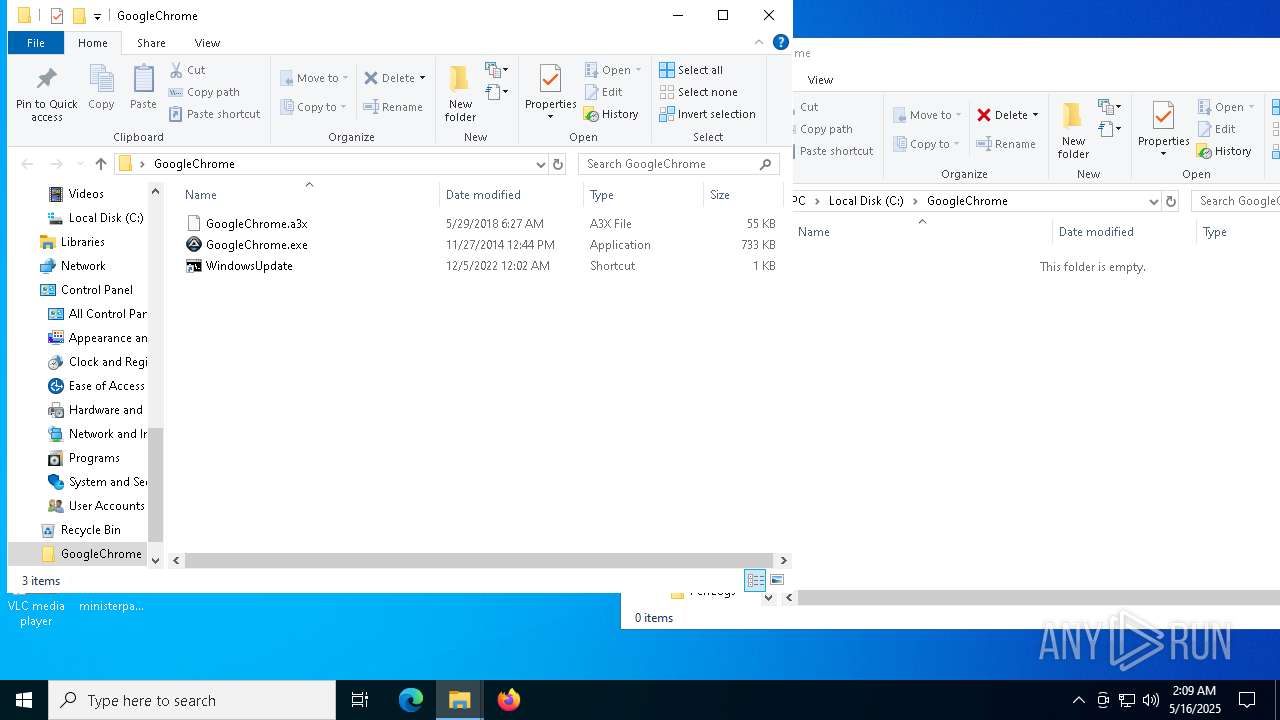
Task: Click Copy path in front window
Action: [x=204, y=92]
